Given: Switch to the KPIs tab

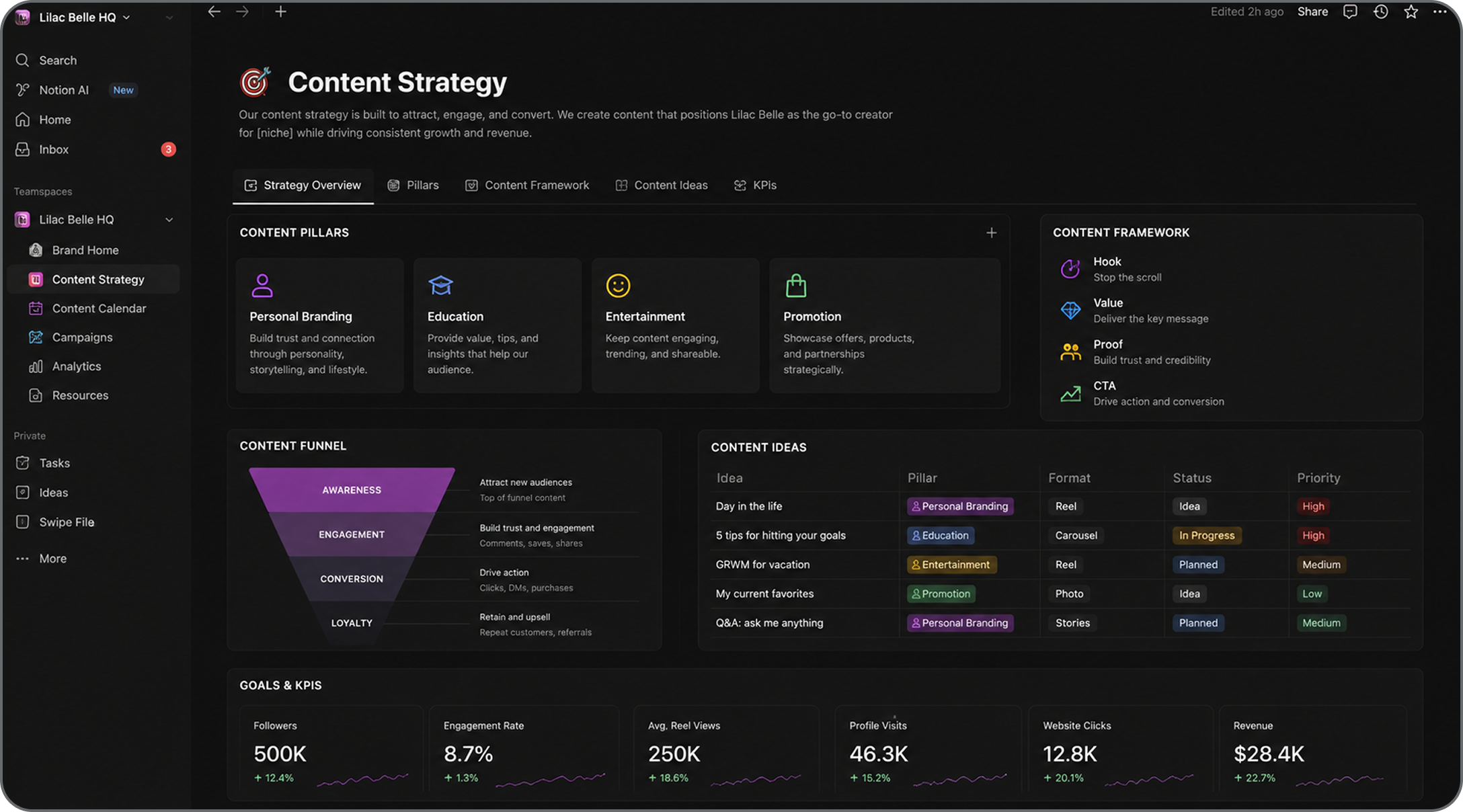Looking at the screenshot, I should click(x=755, y=185).
